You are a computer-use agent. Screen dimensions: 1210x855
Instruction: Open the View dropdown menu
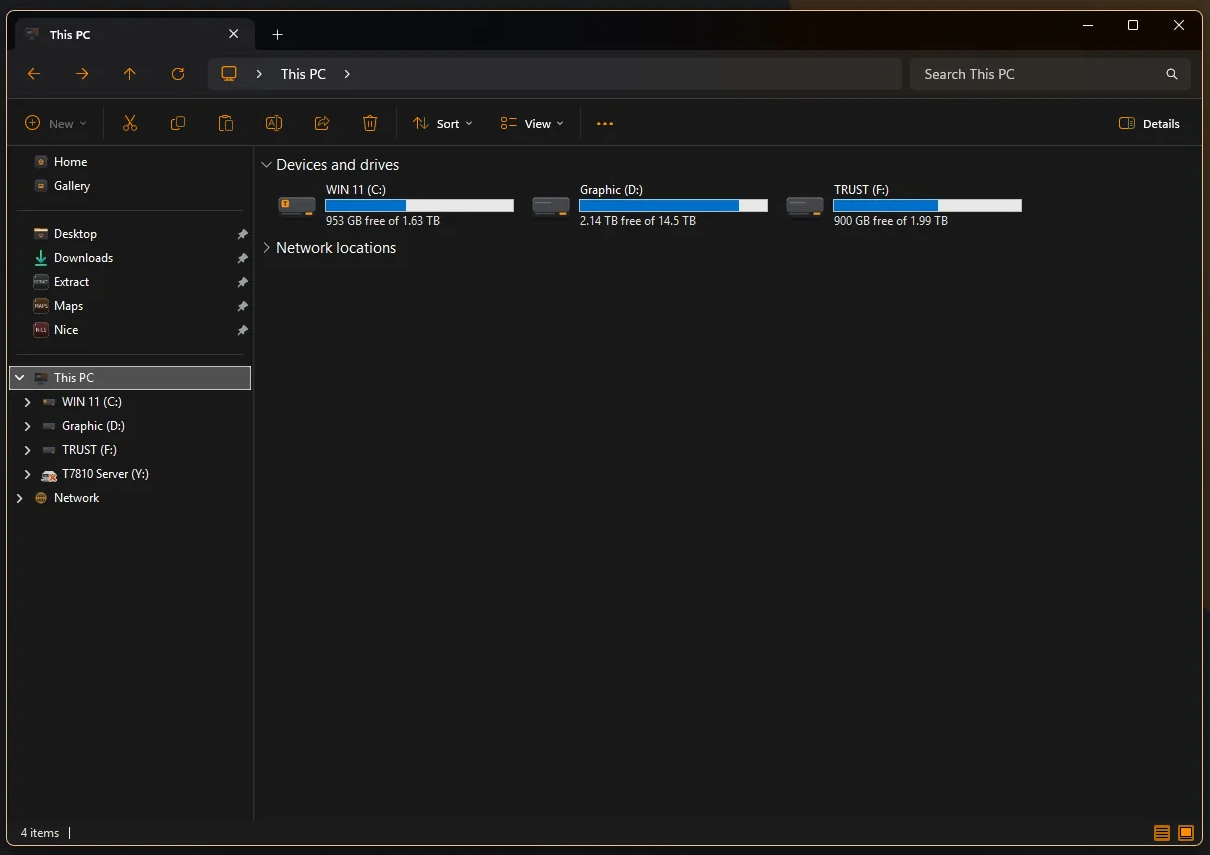[533, 124]
